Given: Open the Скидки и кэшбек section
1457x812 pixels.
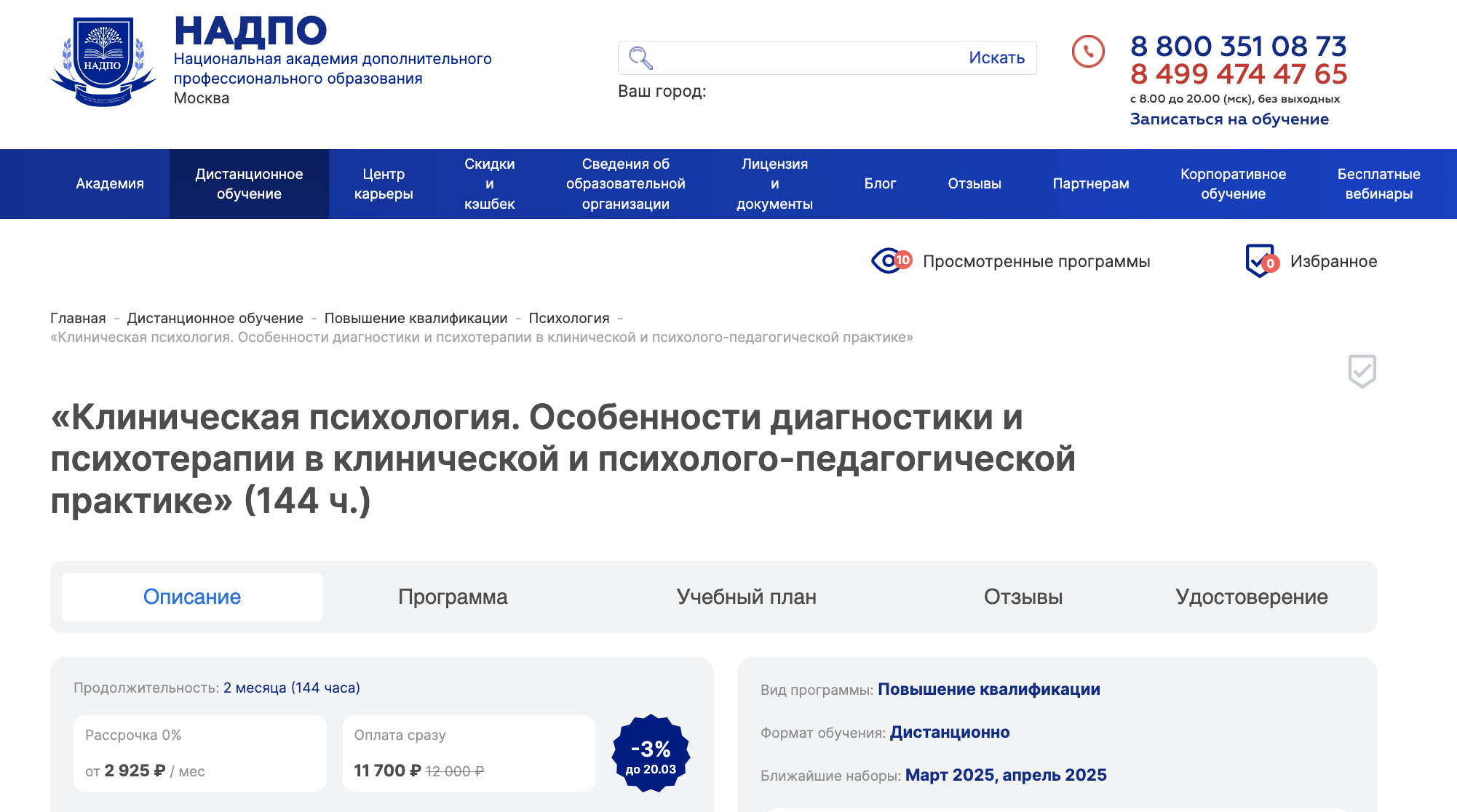Looking at the screenshot, I should [489, 183].
